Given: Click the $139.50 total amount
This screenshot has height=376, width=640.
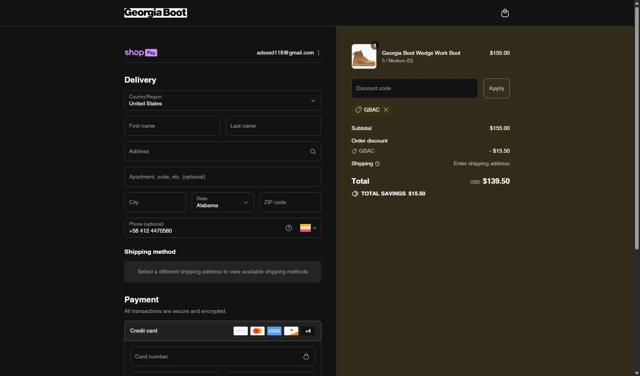Looking at the screenshot, I should point(496,181).
